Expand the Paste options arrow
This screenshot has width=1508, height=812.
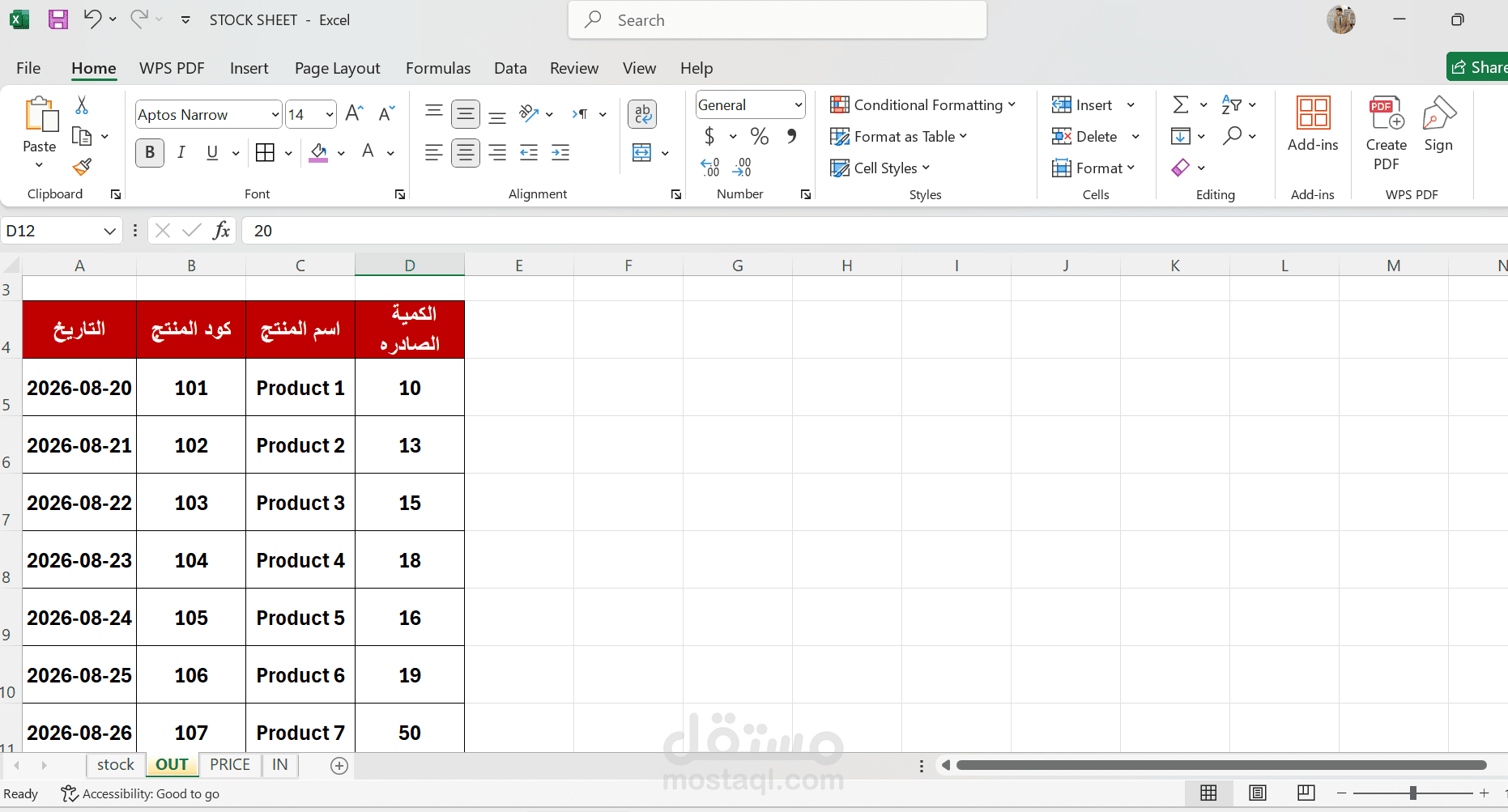[39, 166]
